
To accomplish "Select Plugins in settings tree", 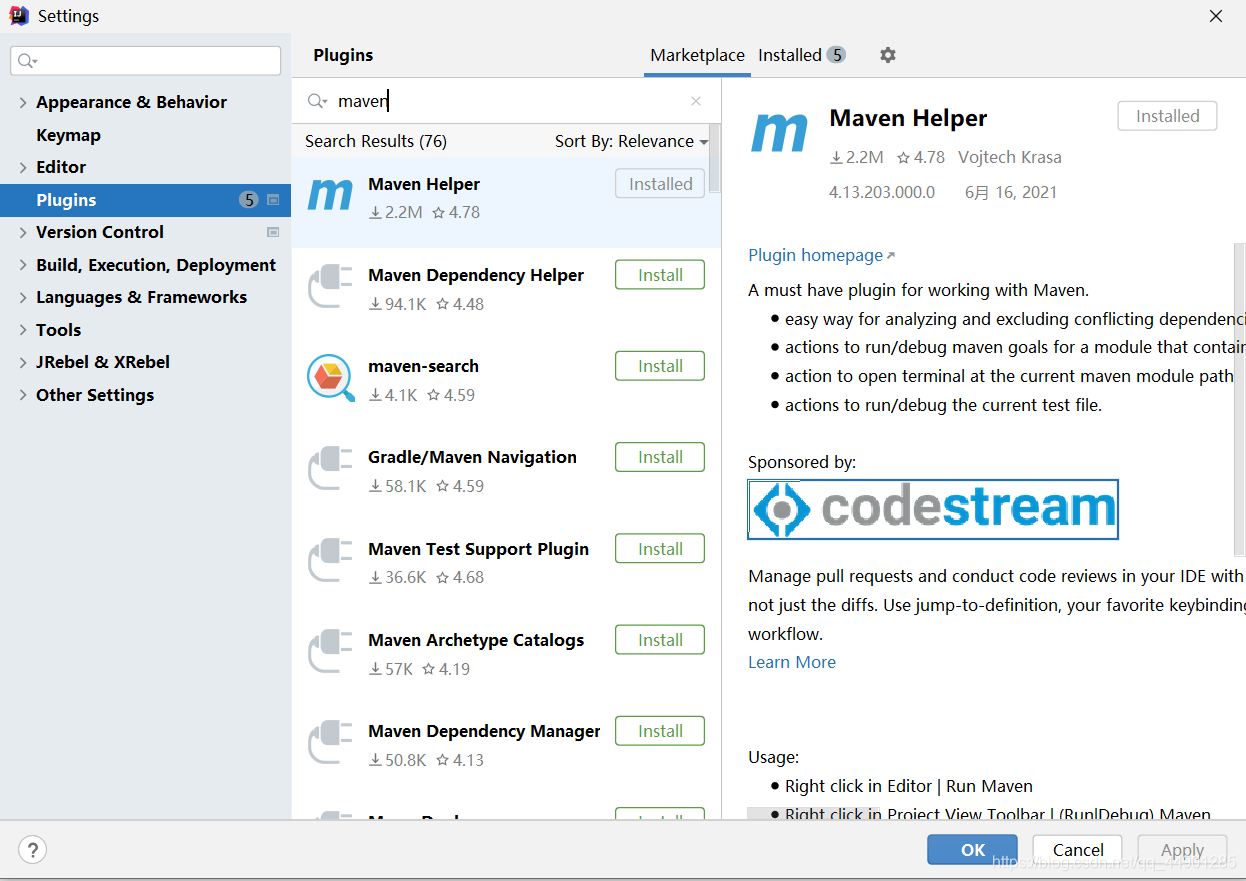I will coord(145,200).
